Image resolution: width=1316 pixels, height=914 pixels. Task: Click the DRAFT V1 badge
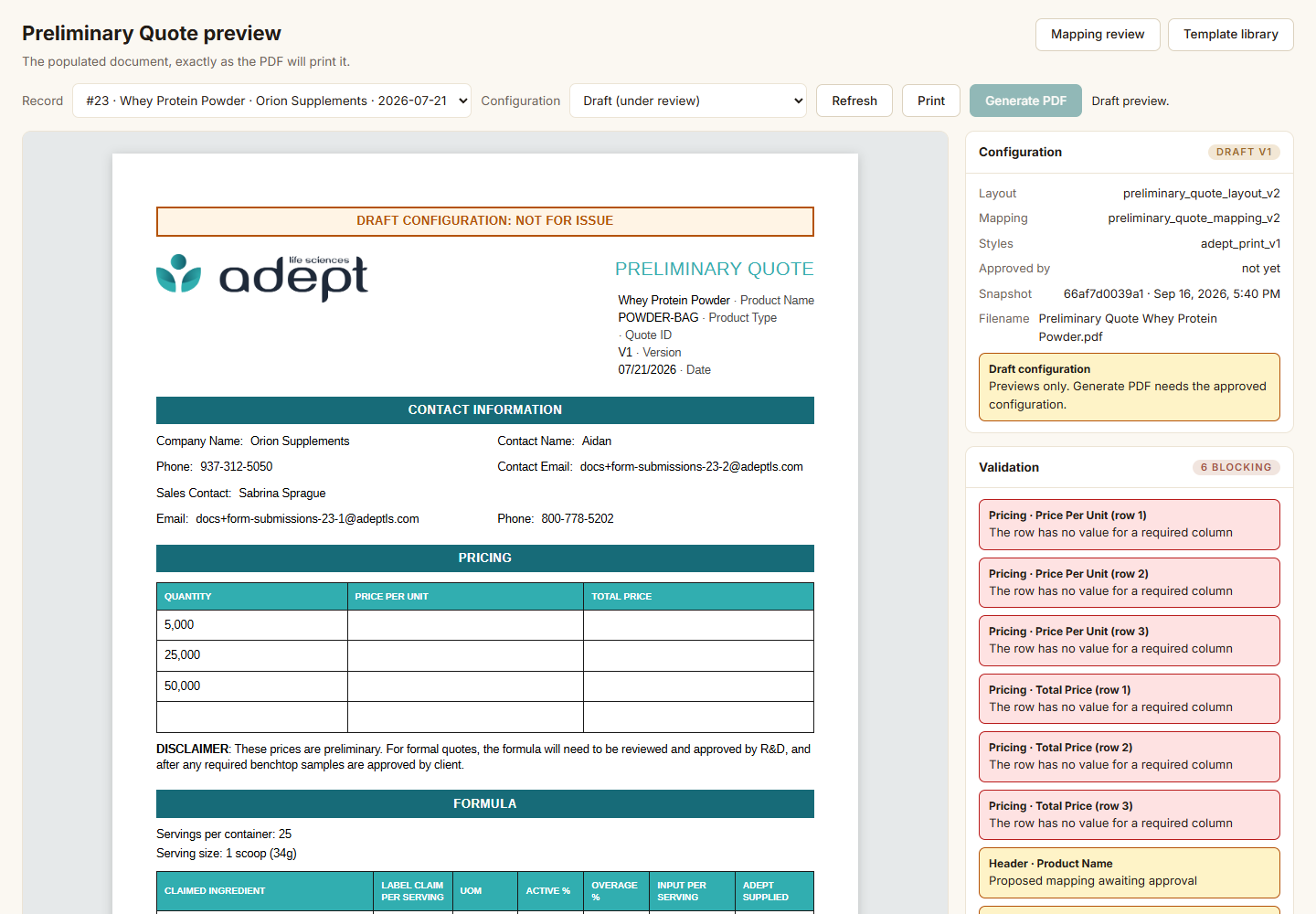click(x=1244, y=153)
